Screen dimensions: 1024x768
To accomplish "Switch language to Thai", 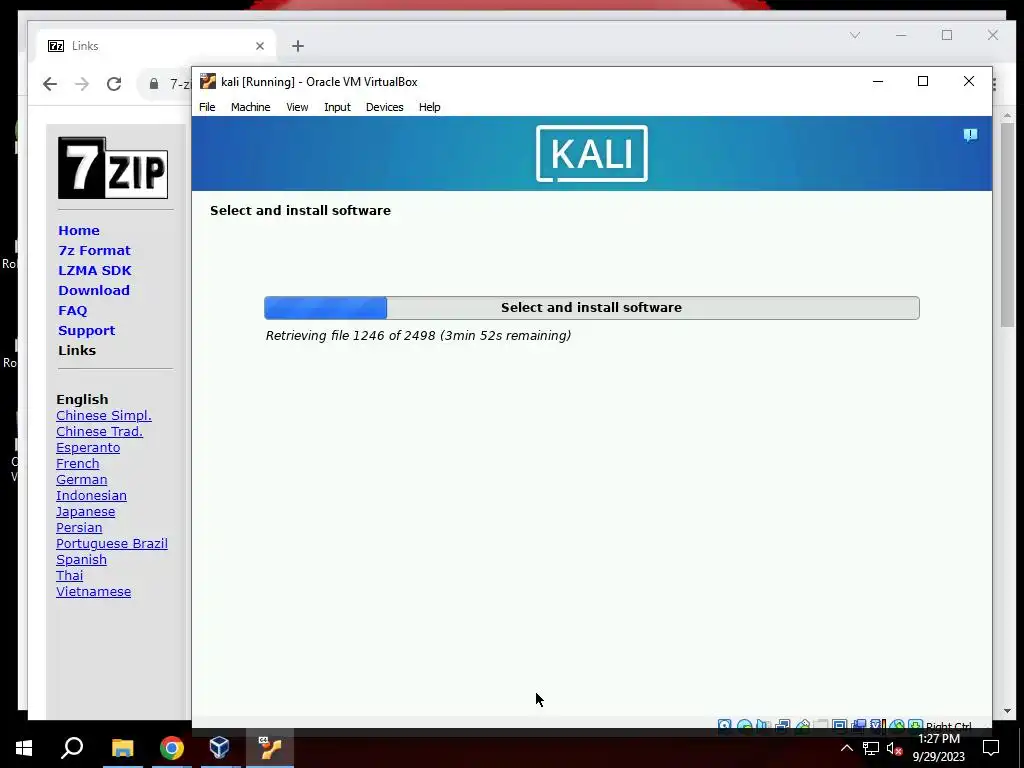I will [69, 575].
